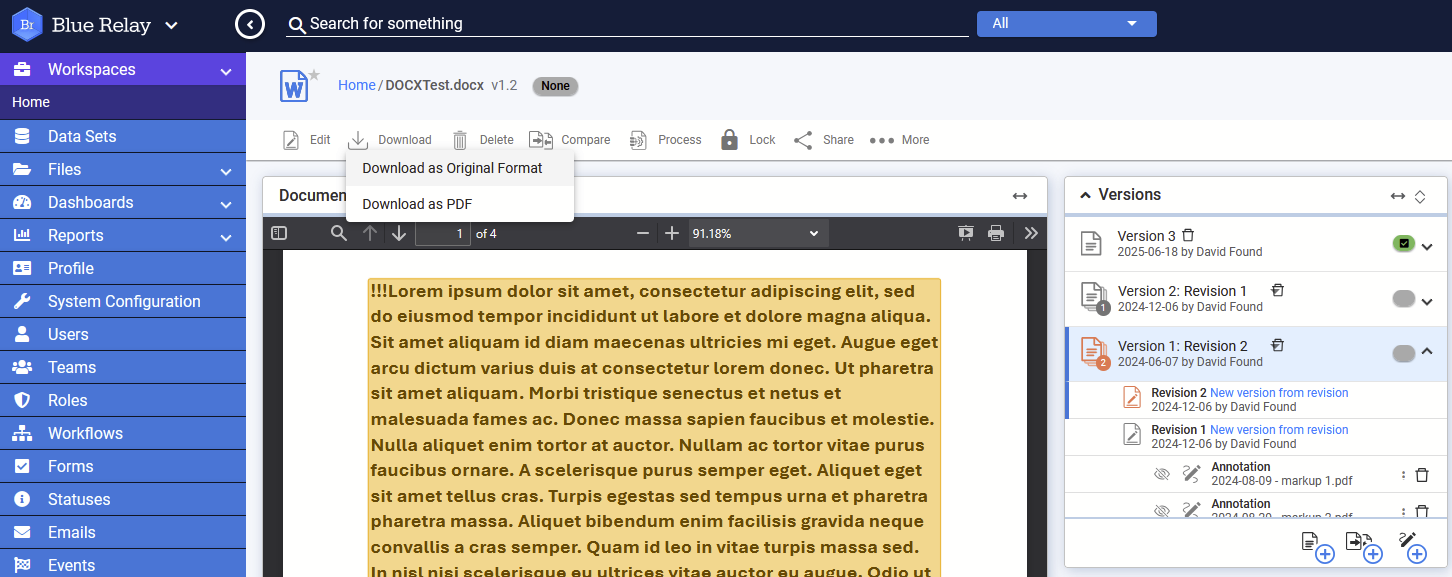The image size is (1452, 577).
Task: Expand the Dashboards sidebar section
Action: (x=226, y=204)
